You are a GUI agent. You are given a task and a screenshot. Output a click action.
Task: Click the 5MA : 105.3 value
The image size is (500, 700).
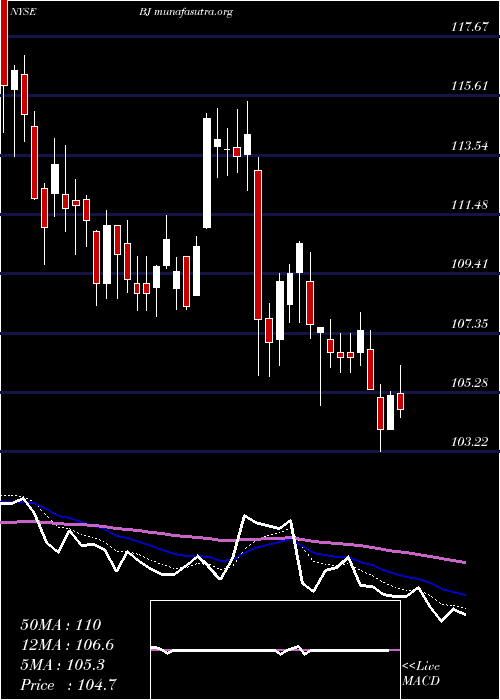click(x=62, y=665)
